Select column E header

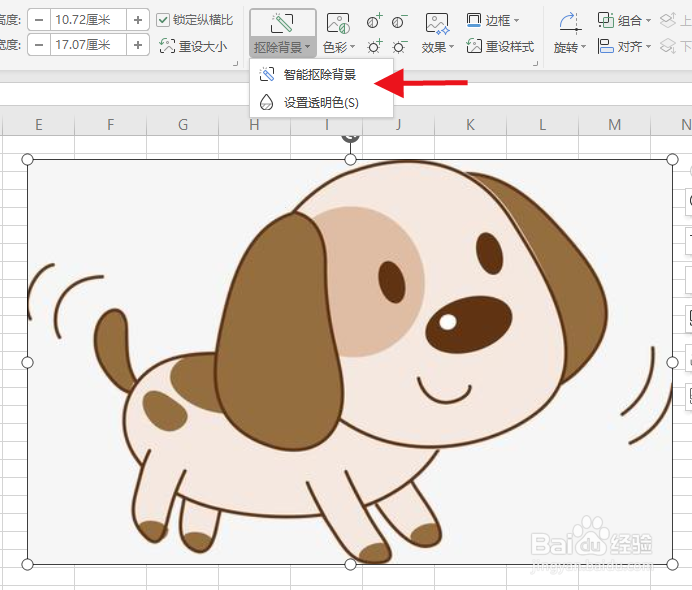pos(39,125)
